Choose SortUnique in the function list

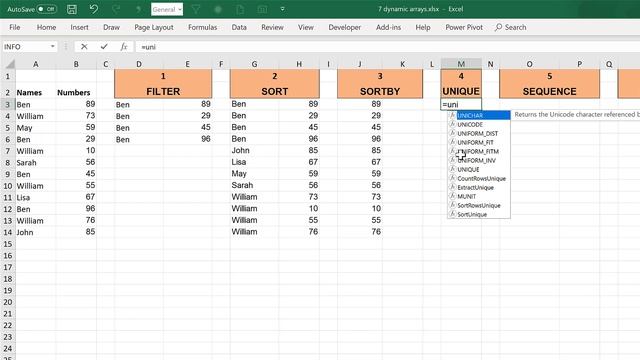[479, 214]
